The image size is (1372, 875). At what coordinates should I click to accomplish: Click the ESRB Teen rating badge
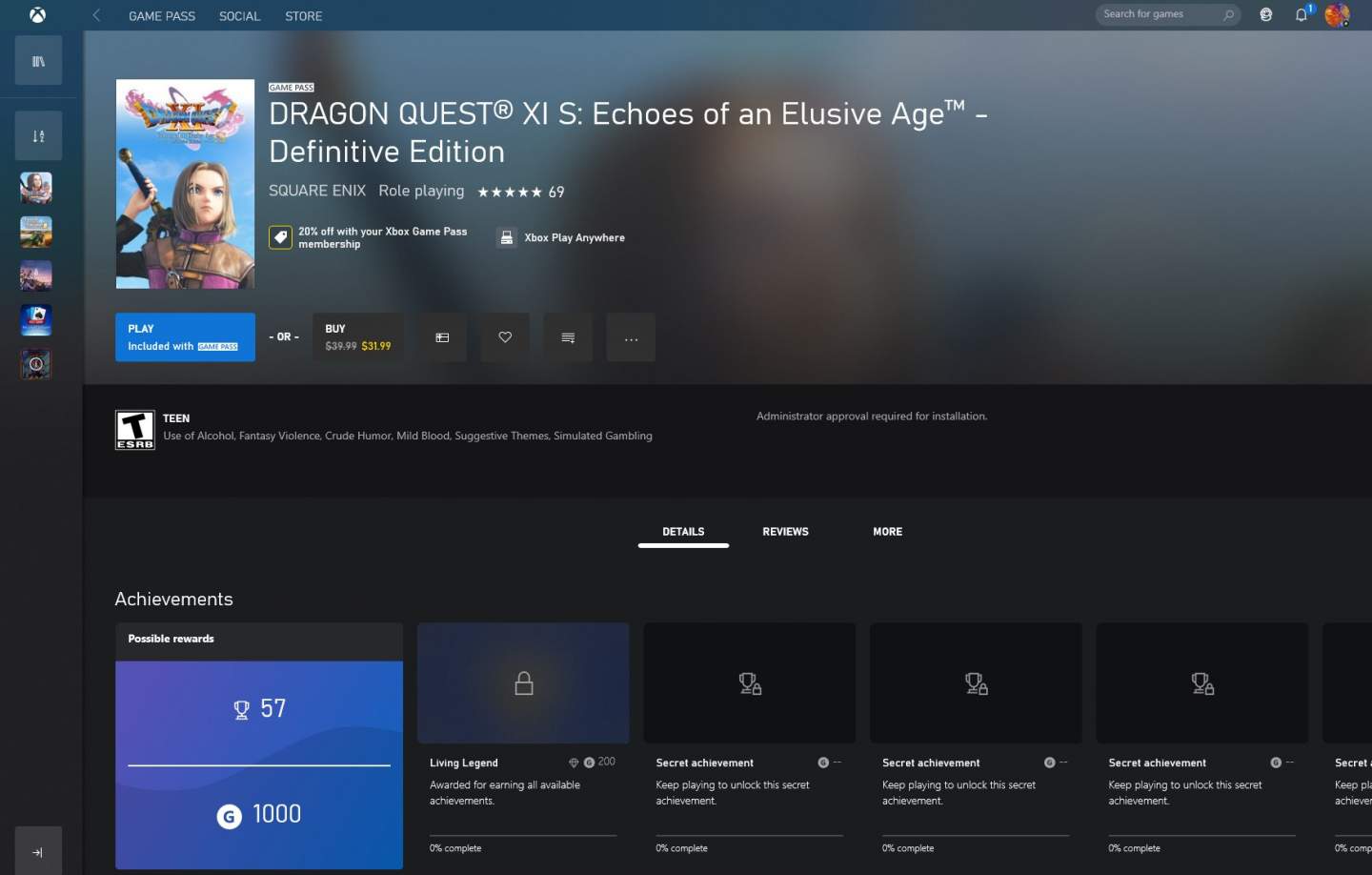coord(135,430)
